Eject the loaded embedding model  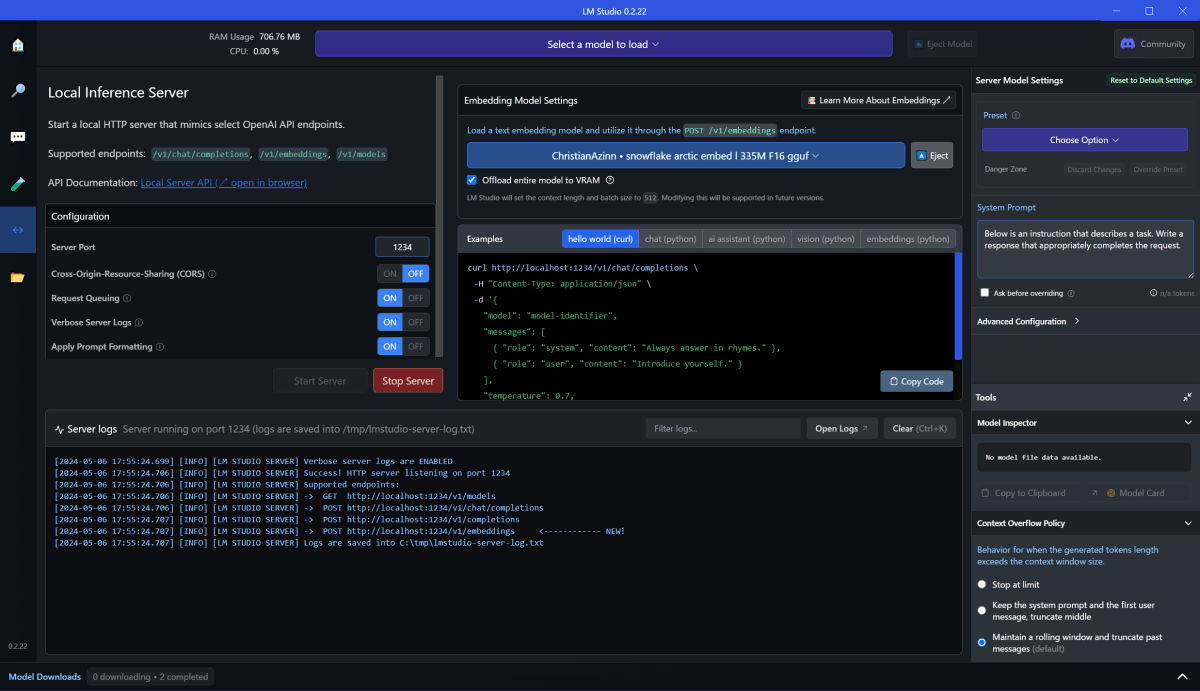pos(932,155)
